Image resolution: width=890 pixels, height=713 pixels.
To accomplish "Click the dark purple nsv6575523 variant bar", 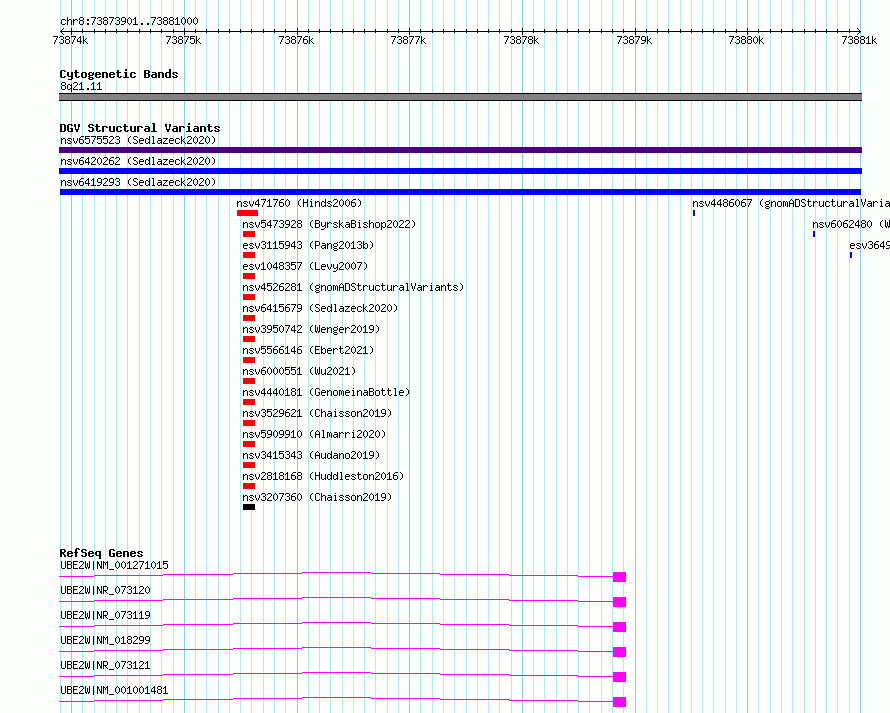I will [460, 150].
